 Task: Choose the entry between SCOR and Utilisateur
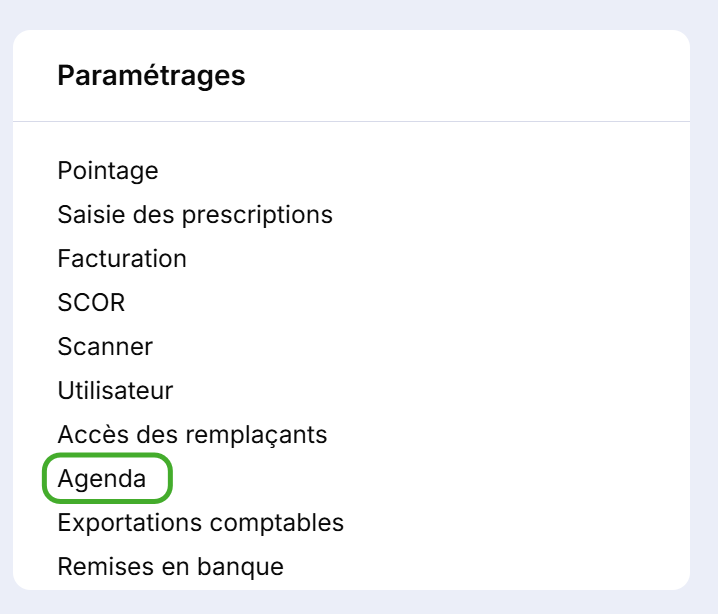(105, 347)
